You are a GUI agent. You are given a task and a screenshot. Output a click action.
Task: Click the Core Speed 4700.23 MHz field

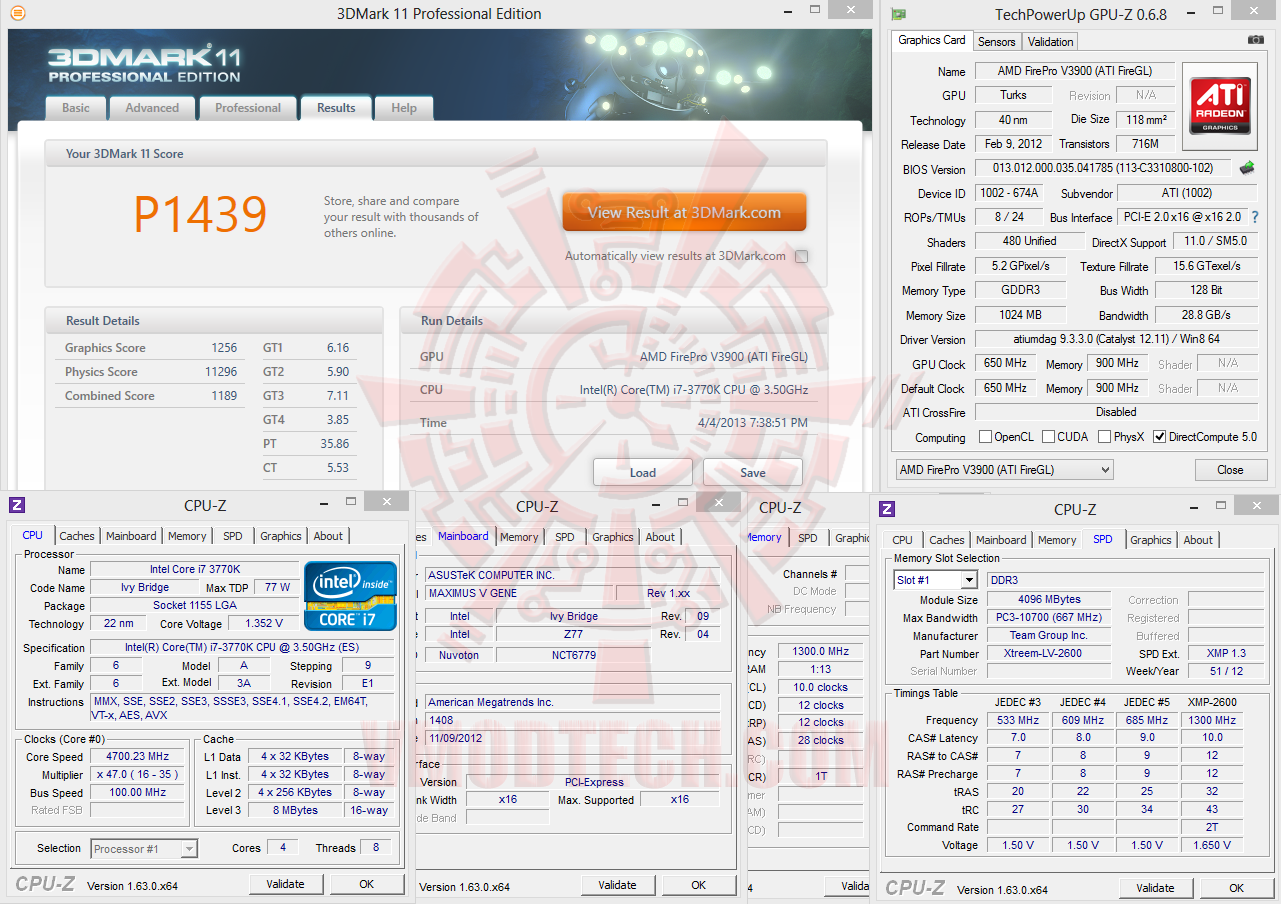pyautogui.click(x=139, y=757)
